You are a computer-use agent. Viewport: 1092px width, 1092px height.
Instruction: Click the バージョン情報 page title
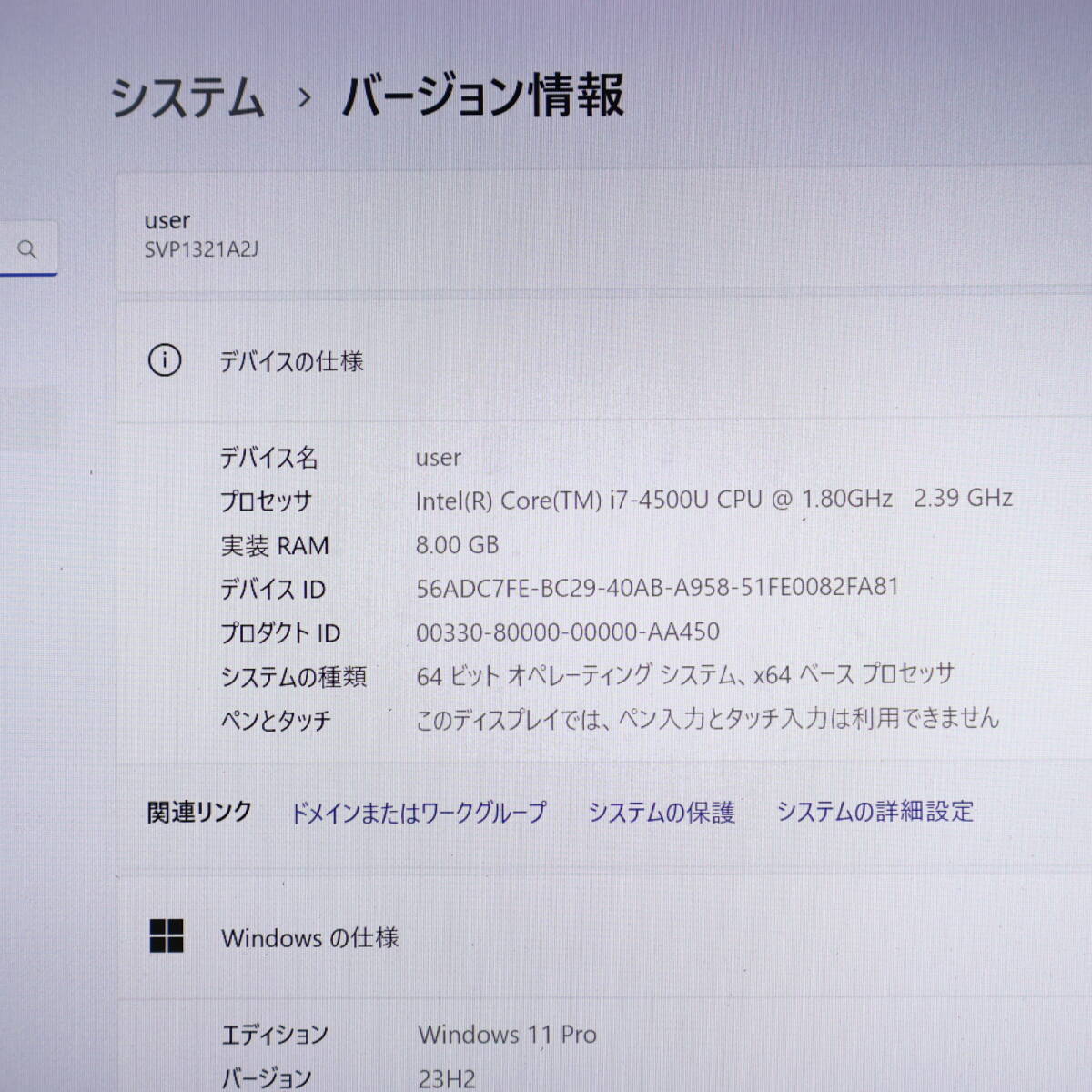click(483, 96)
